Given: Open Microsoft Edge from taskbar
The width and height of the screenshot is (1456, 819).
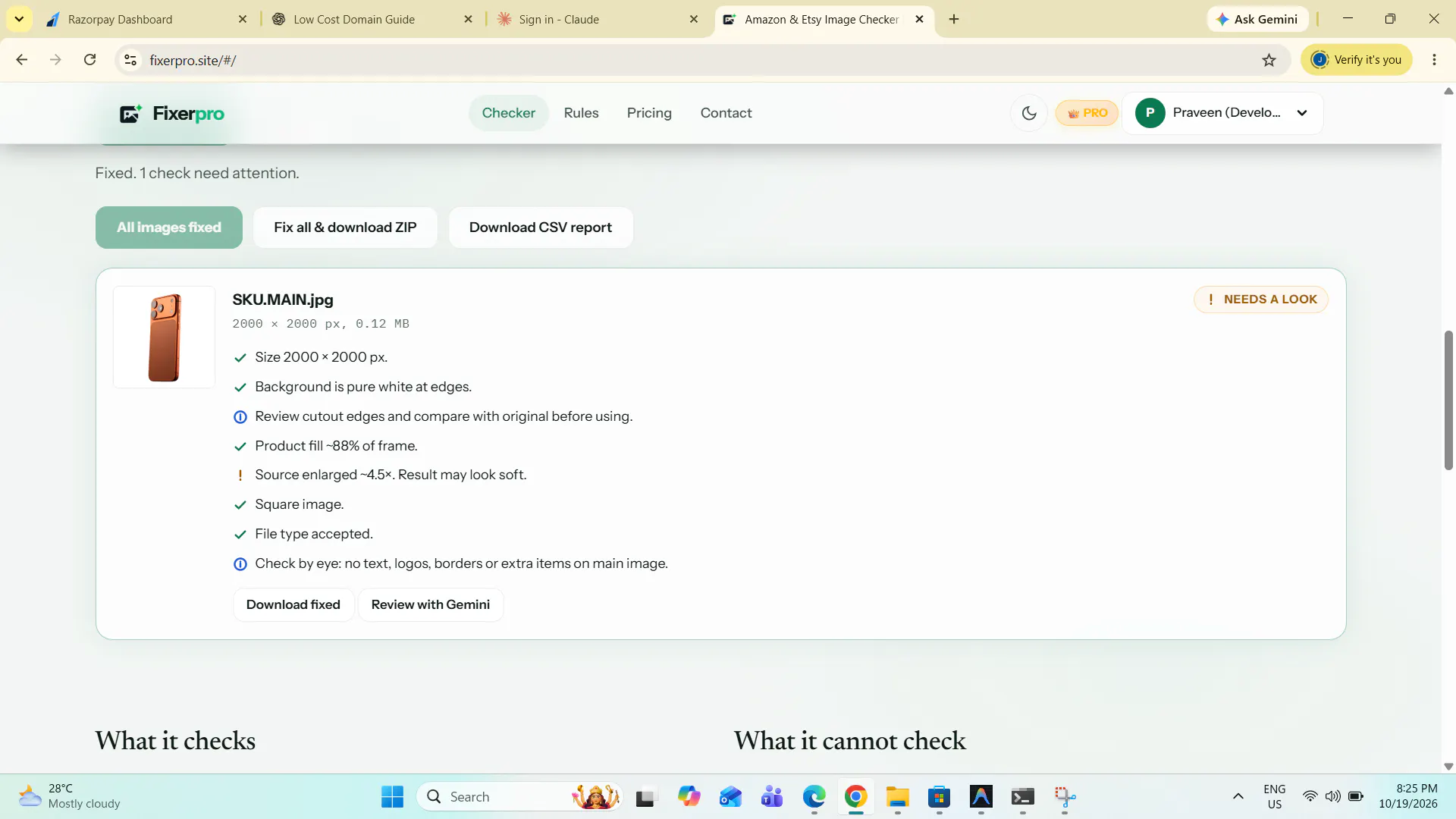Looking at the screenshot, I should 814,797.
